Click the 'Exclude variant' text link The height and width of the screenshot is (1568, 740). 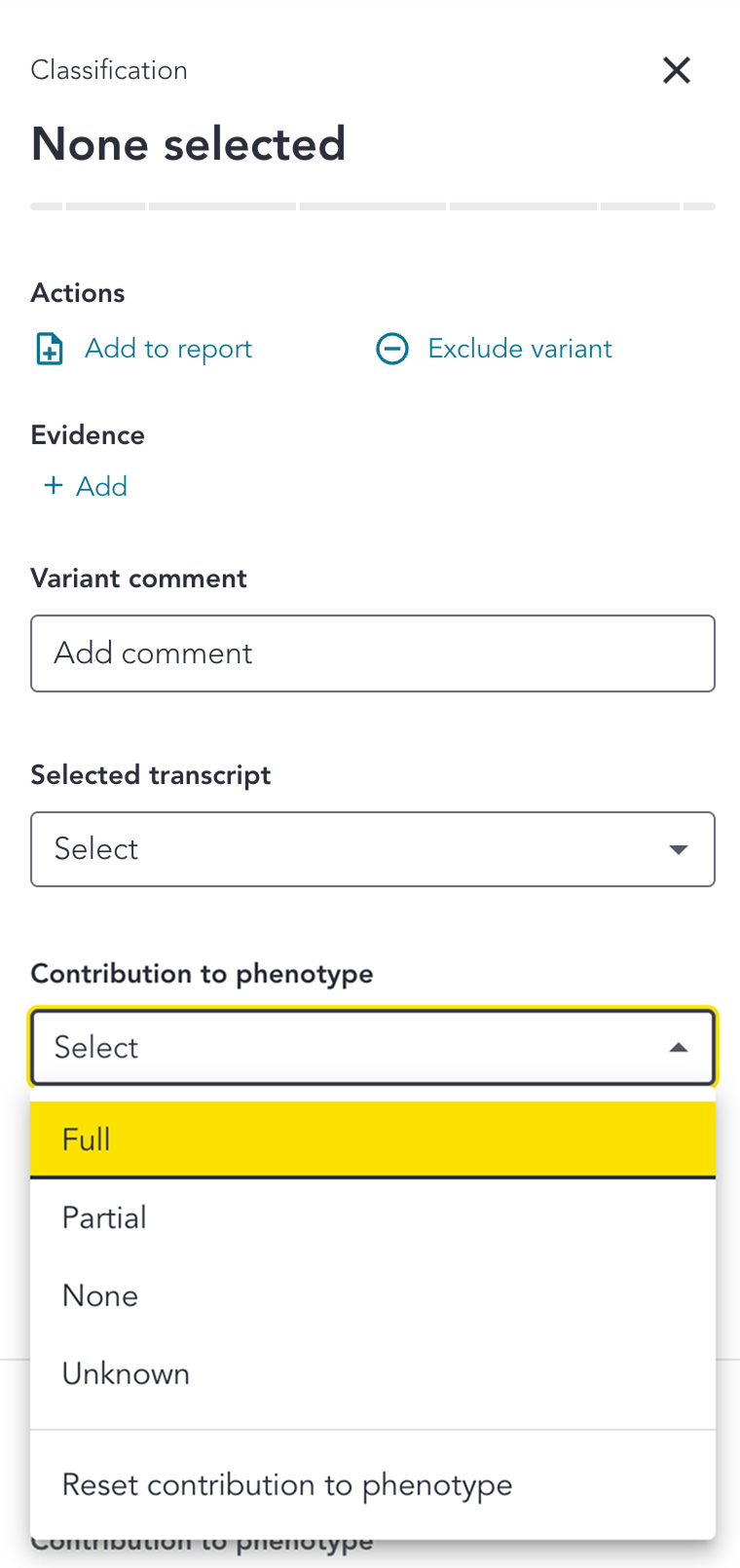coord(520,349)
